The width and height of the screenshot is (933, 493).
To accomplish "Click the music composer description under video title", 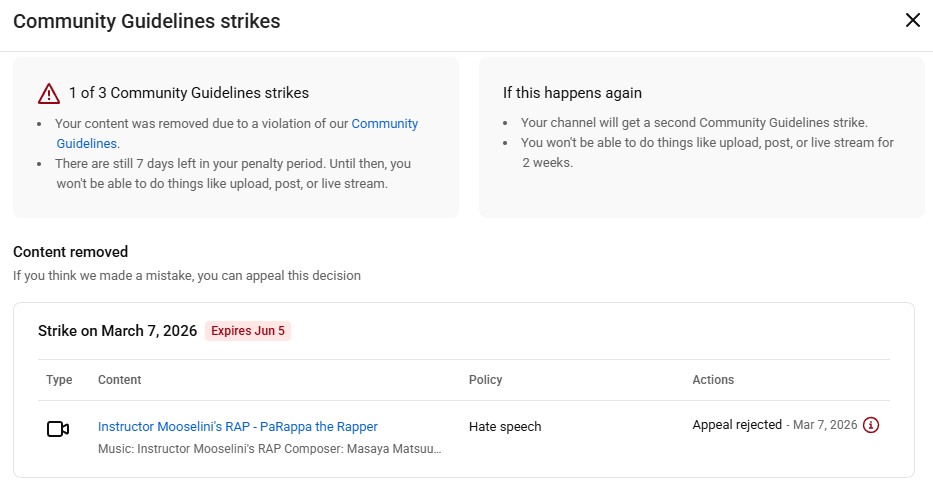I will 269,449.
